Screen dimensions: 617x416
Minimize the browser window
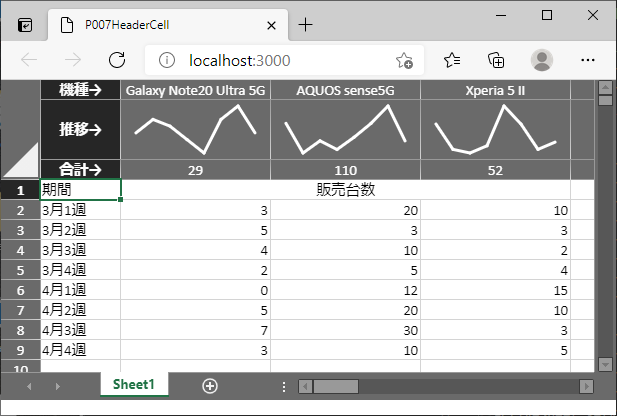tap(501, 15)
